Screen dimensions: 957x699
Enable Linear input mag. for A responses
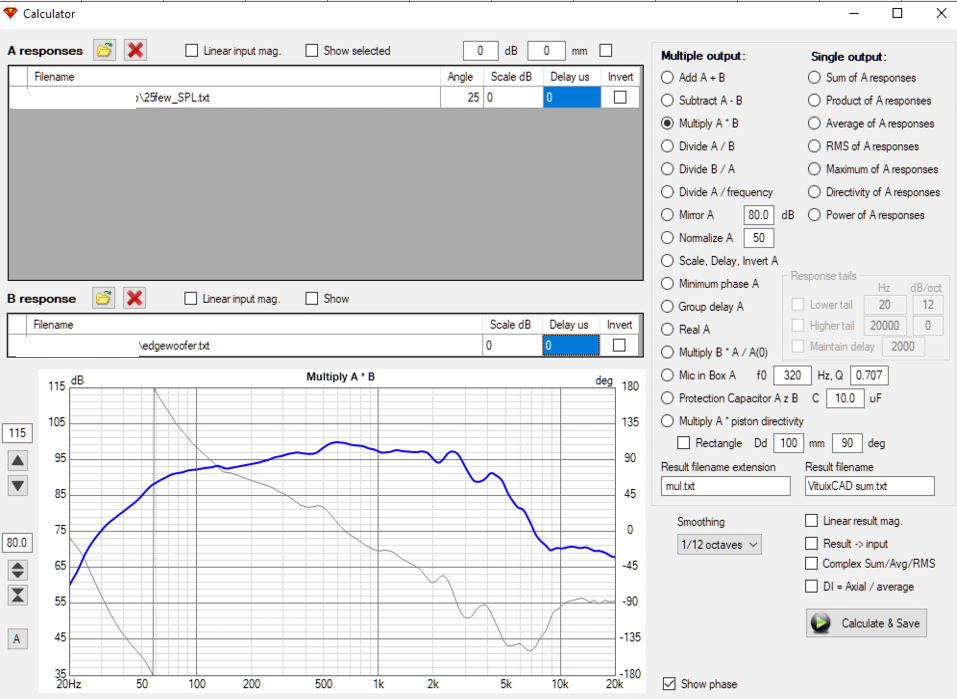pos(192,51)
